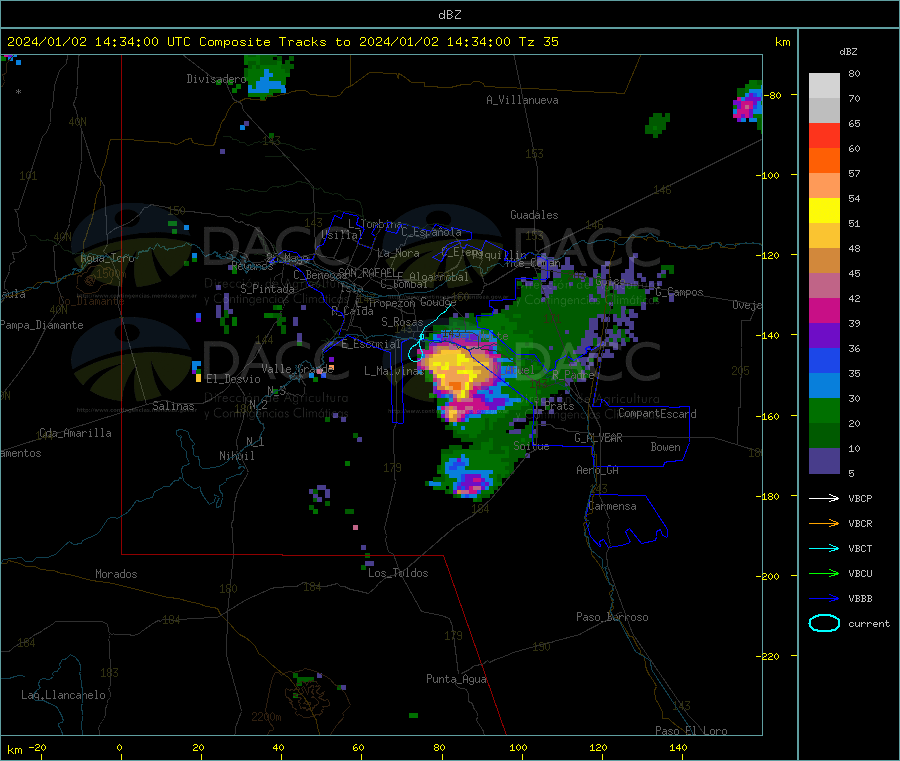Click the 'Lag.Llancanelo' place label
900x761 pixels.
(64, 696)
